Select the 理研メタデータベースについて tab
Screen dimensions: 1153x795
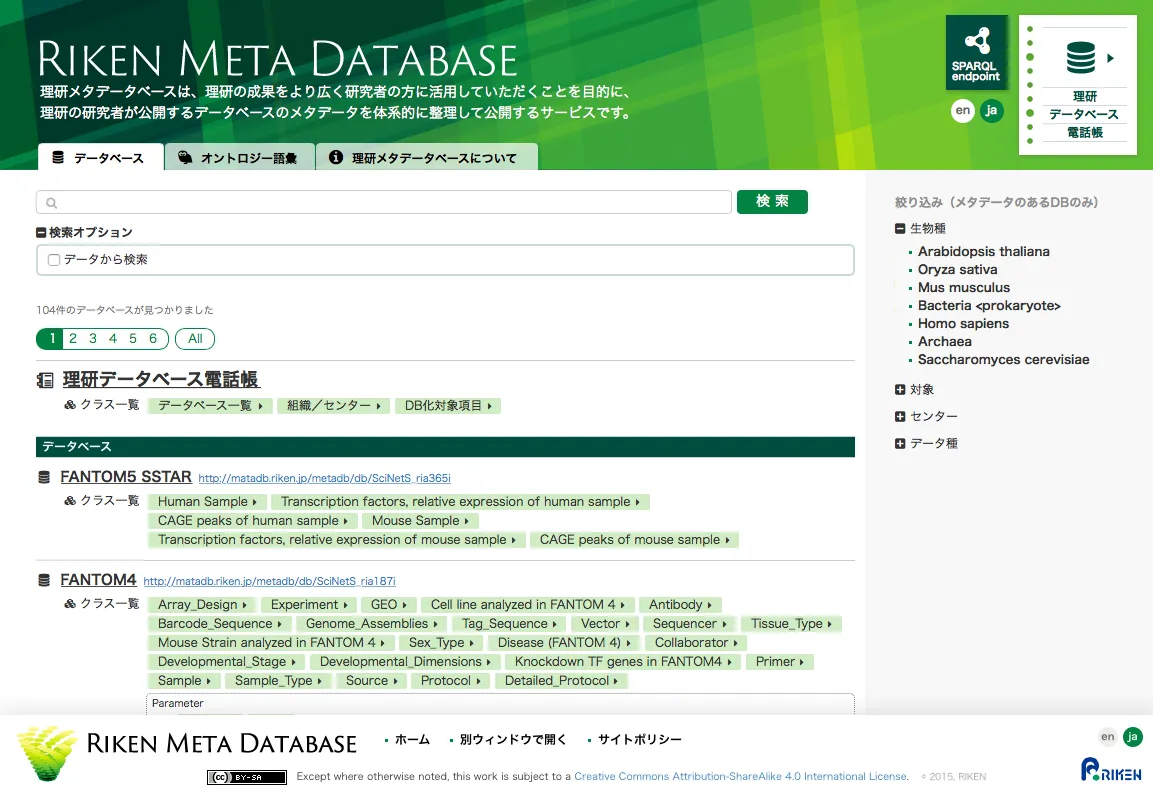pyautogui.click(x=426, y=157)
